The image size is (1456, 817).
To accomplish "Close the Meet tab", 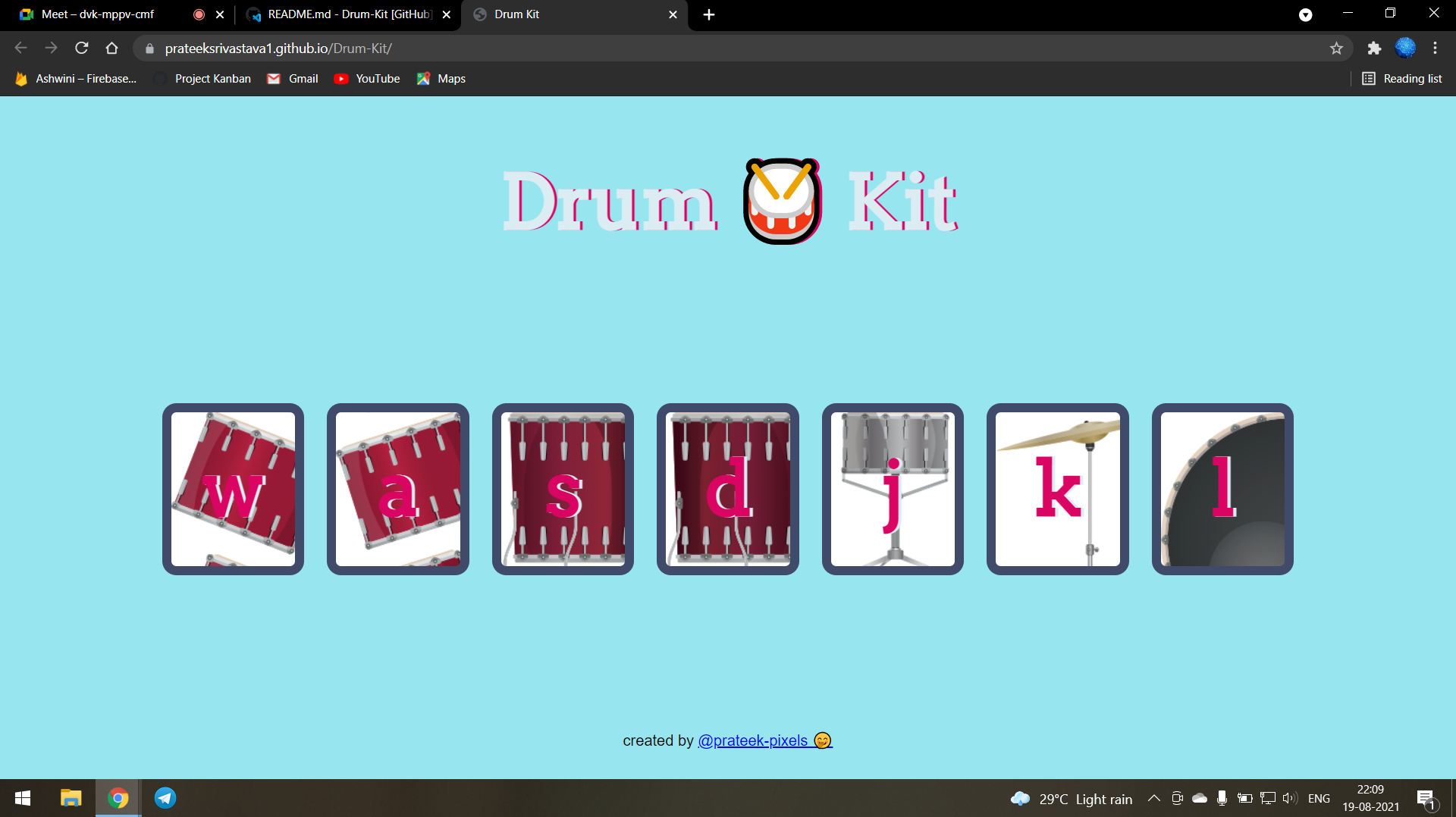I will (220, 14).
